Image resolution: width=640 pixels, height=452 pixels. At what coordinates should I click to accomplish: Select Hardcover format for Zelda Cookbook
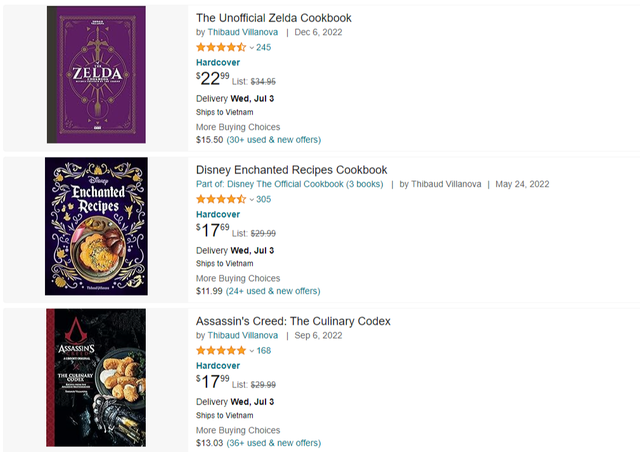219,62
